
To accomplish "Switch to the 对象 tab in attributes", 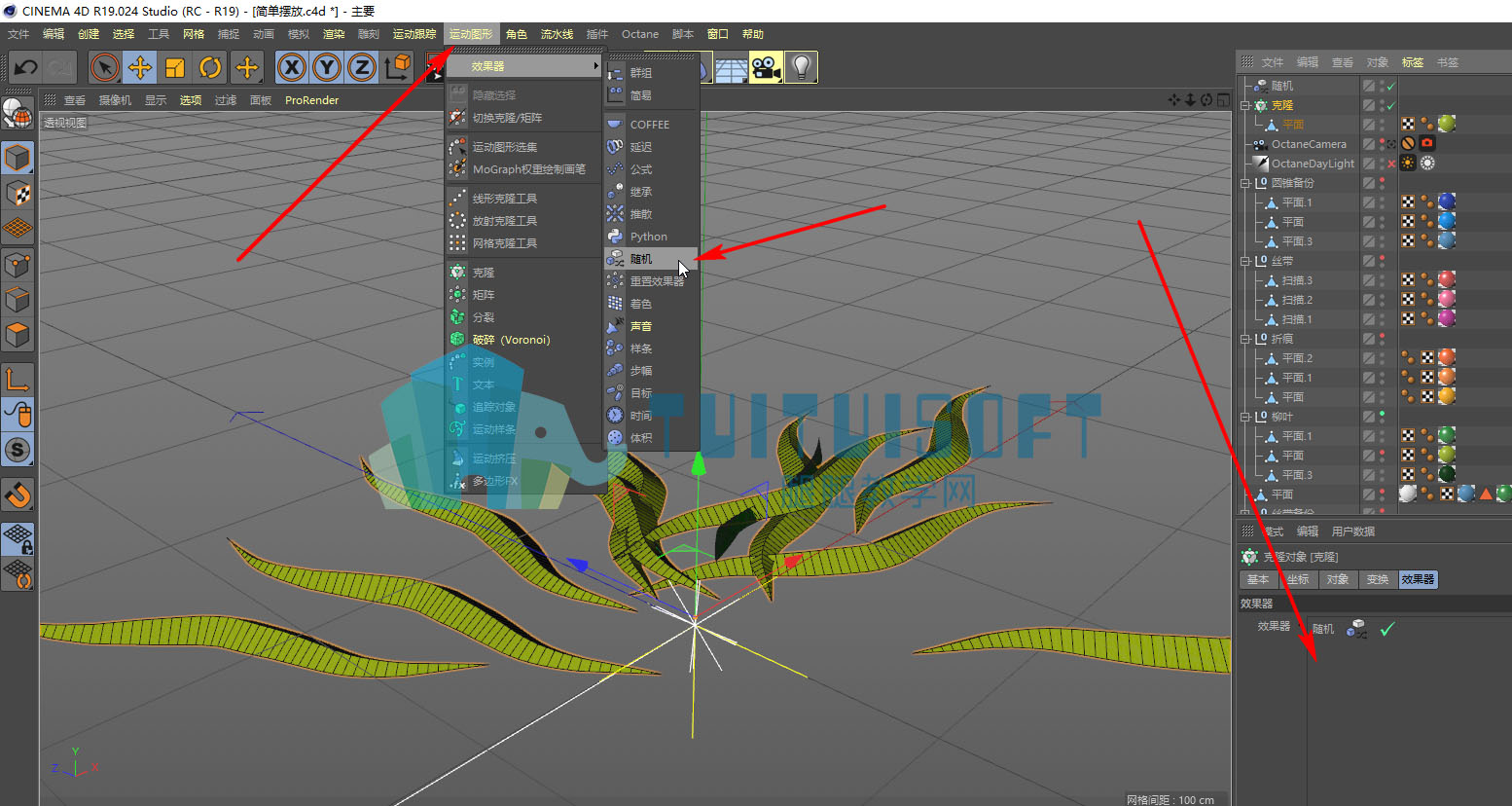I will (1338, 579).
